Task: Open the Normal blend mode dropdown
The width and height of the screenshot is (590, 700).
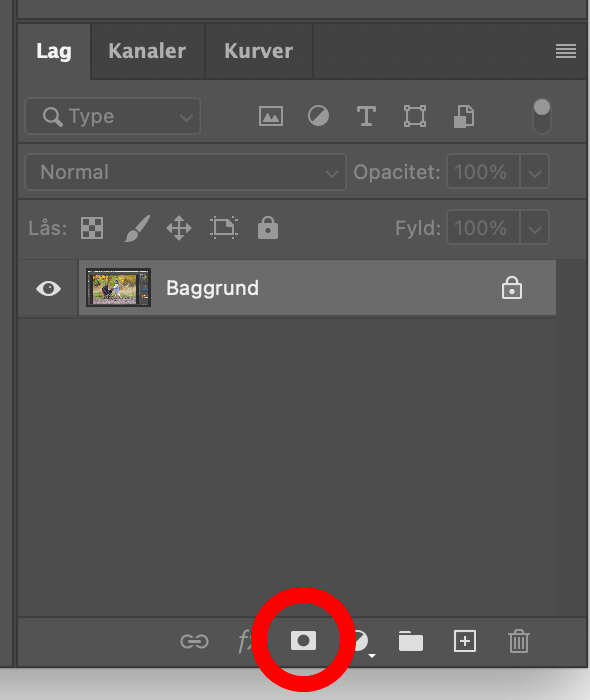Action: point(185,172)
